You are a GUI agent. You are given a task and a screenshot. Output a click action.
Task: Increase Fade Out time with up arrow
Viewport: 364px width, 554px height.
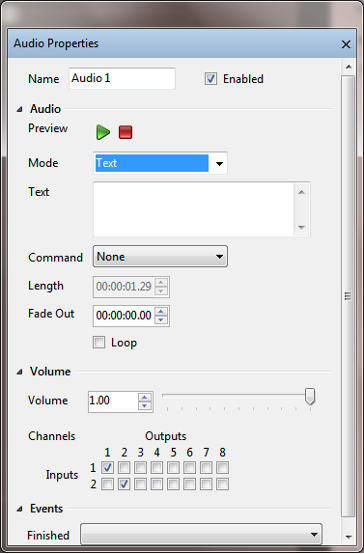(161, 312)
